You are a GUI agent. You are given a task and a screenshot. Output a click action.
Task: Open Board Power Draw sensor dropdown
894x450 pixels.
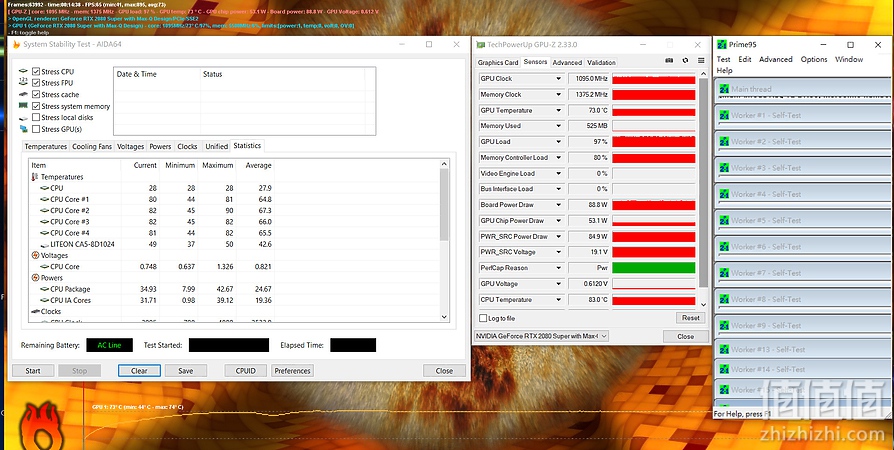pyautogui.click(x=558, y=205)
